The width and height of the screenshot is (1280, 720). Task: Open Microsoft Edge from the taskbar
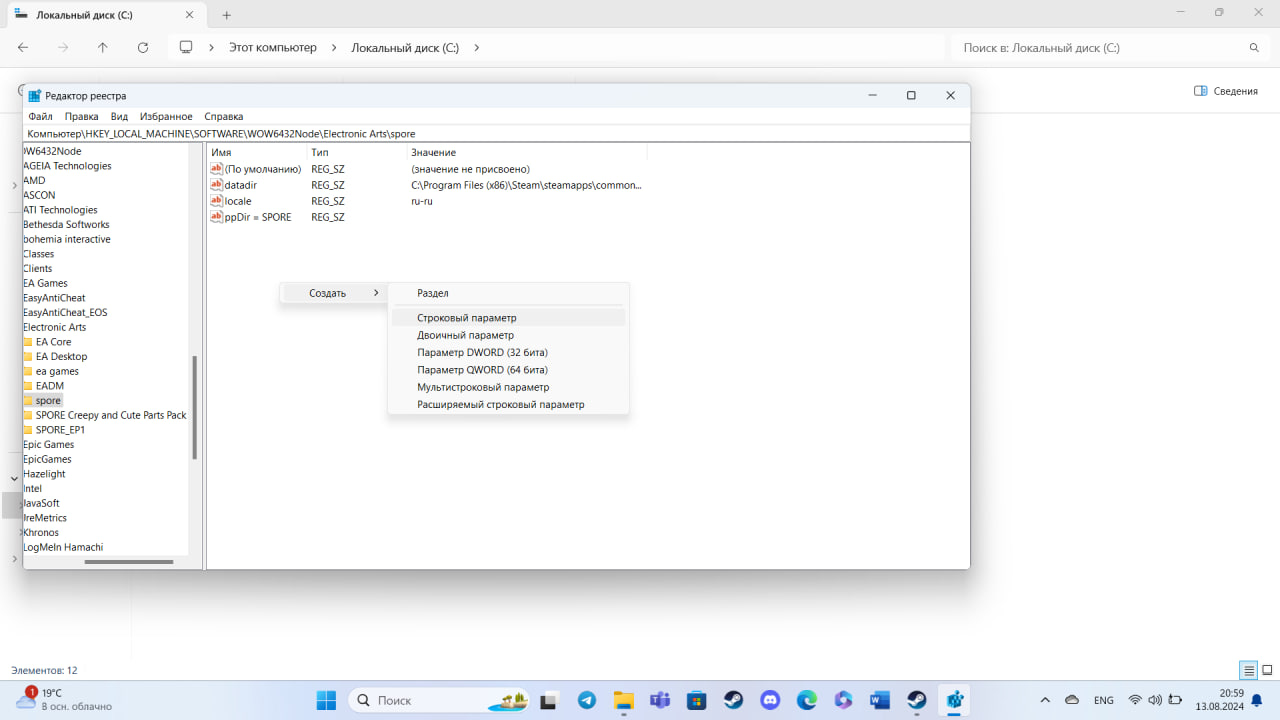pyautogui.click(x=806, y=700)
